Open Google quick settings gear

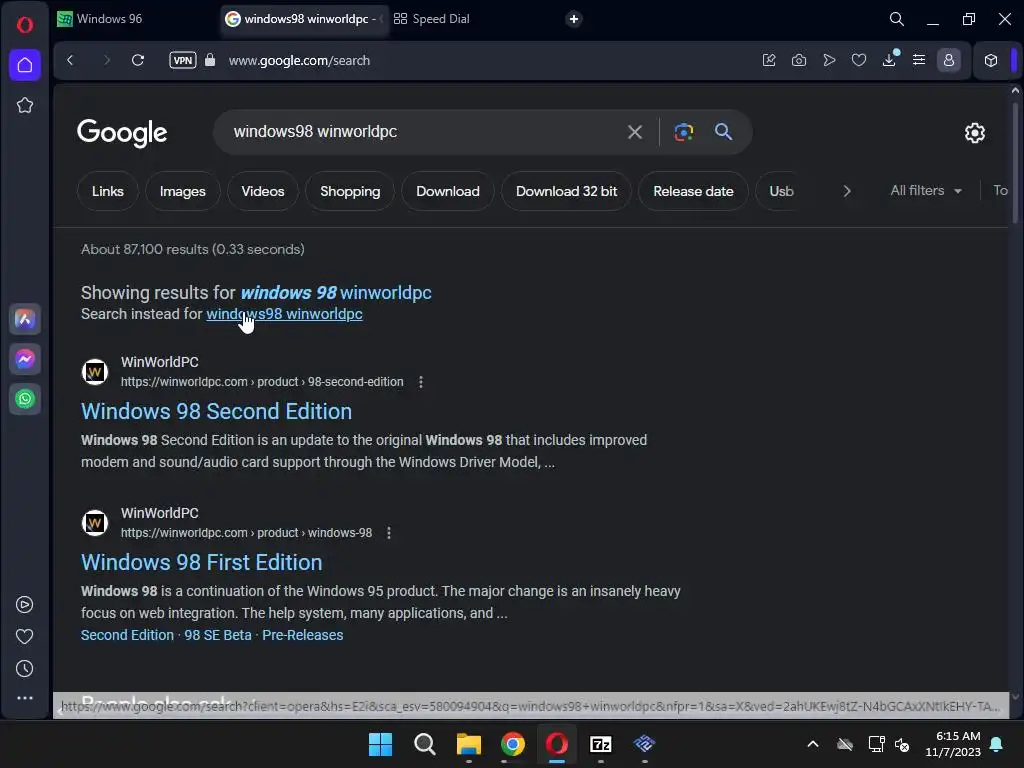[x=974, y=133]
